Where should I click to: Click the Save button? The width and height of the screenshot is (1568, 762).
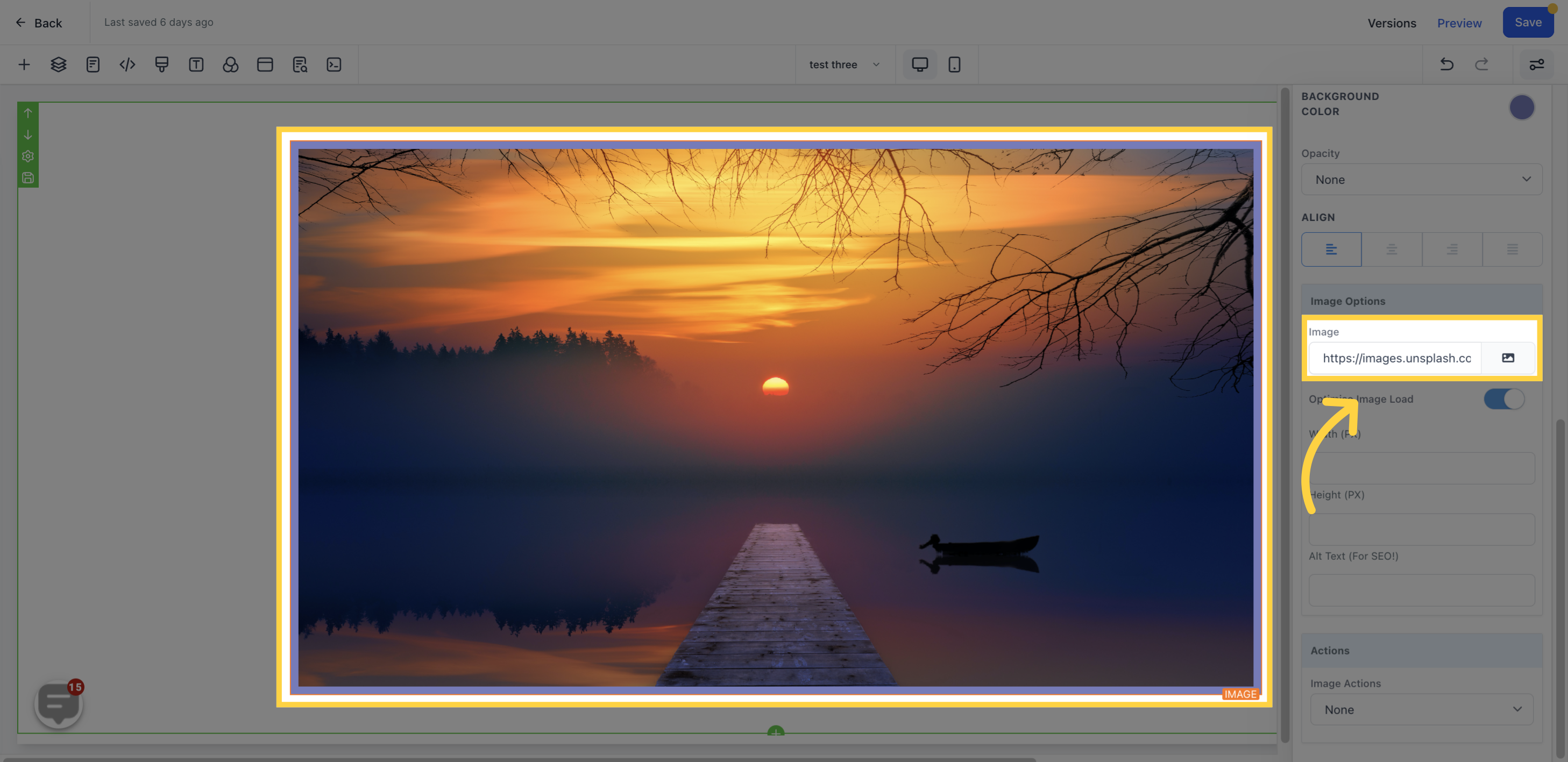coord(1528,23)
